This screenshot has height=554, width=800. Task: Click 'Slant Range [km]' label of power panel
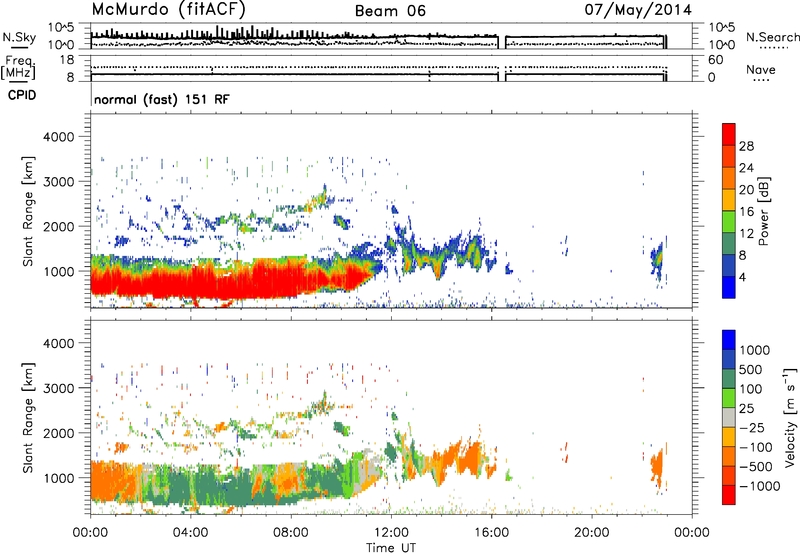(x=28, y=211)
